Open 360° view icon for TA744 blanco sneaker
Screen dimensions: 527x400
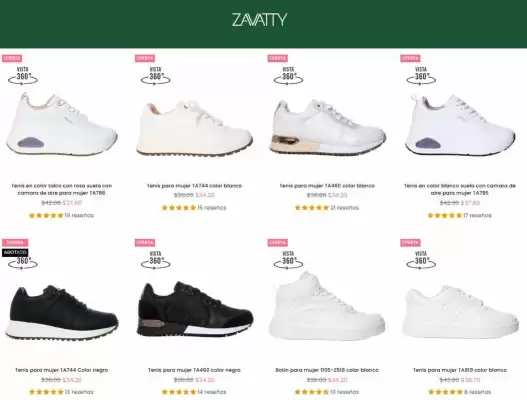[156, 76]
